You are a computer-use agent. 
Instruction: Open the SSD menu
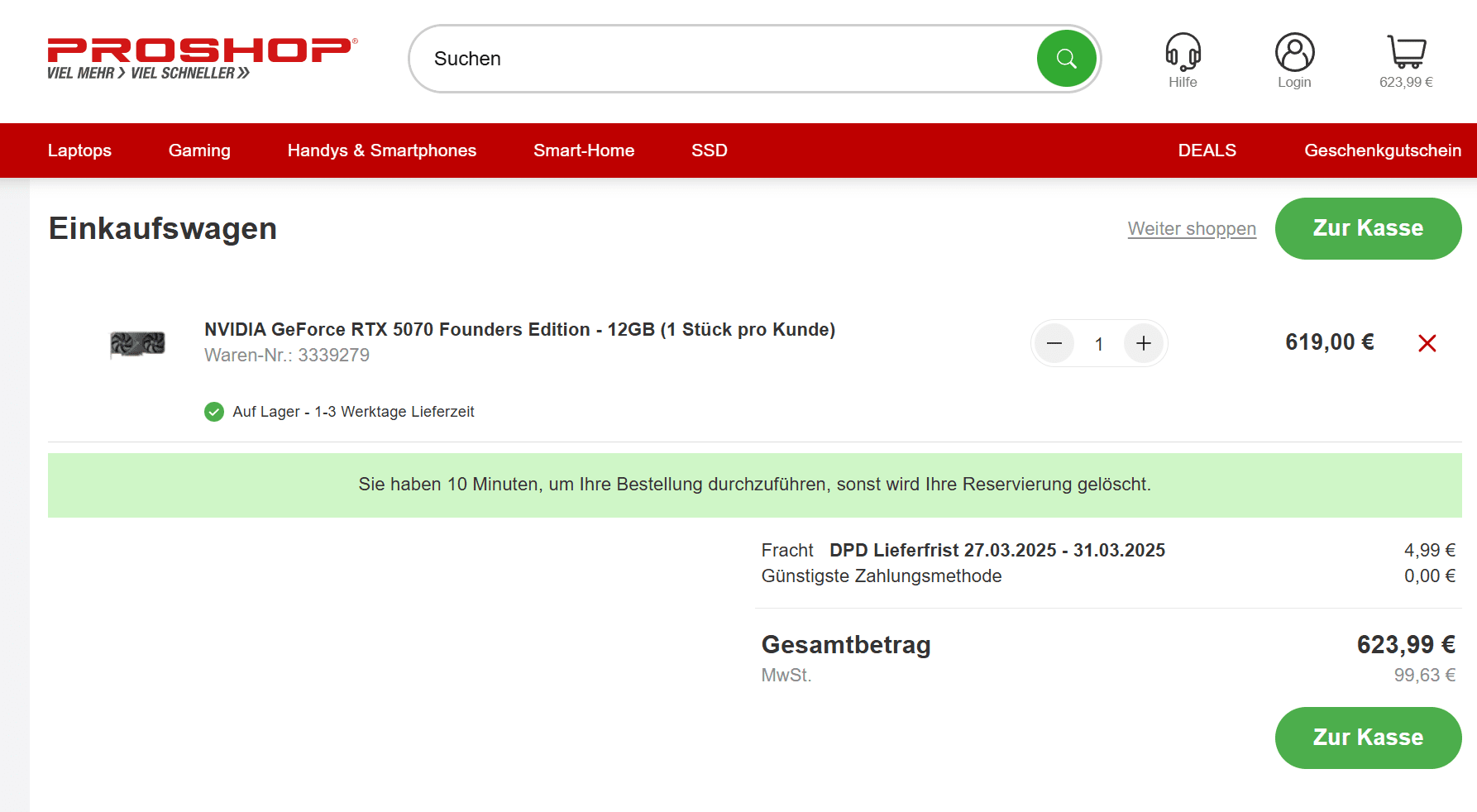pos(710,150)
